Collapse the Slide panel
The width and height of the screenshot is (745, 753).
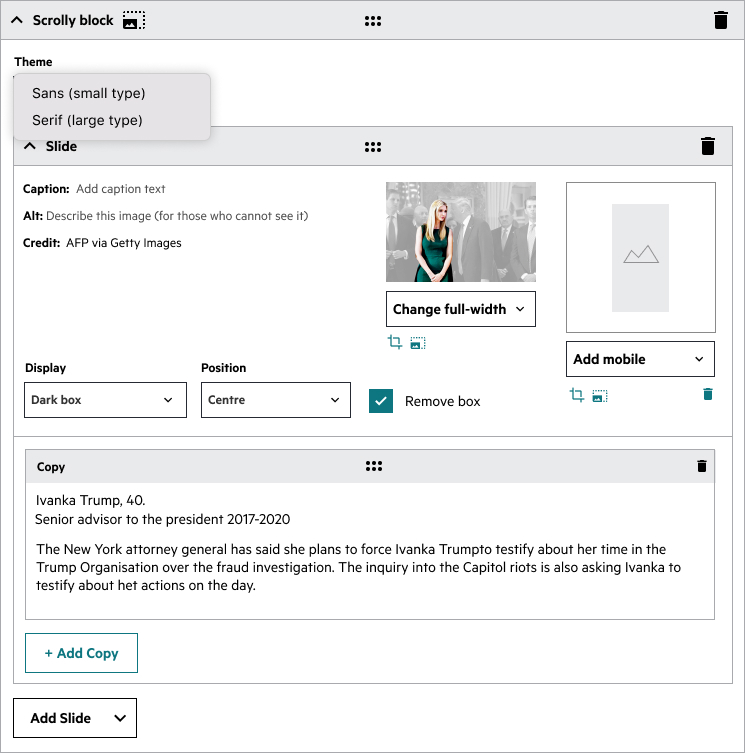pyautogui.click(x=30, y=146)
